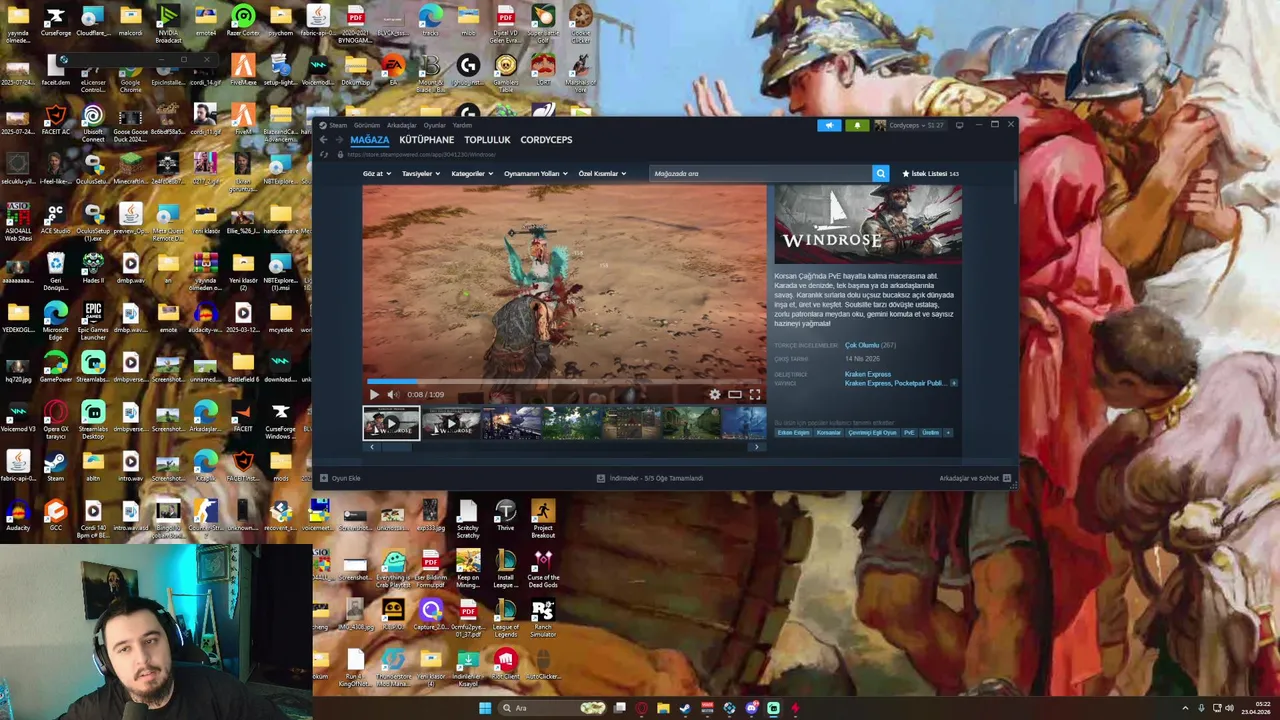Expand more user tags plus button
The image size is (1280, 720).
coord(948,433)
